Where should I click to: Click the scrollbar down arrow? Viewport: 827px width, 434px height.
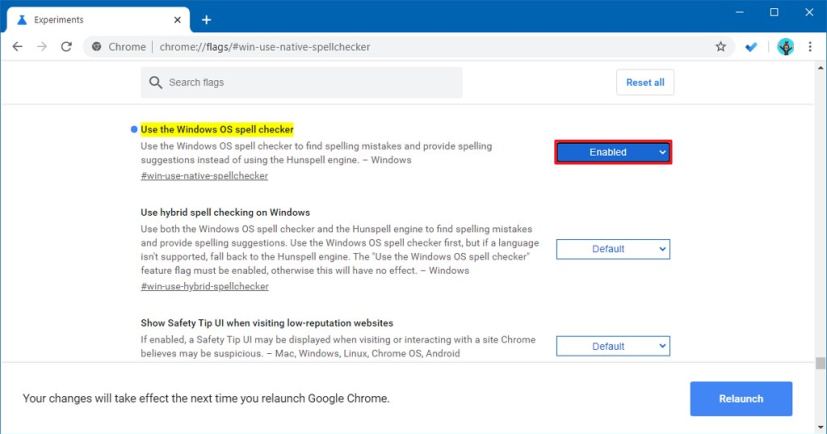(x=820, y=428)
